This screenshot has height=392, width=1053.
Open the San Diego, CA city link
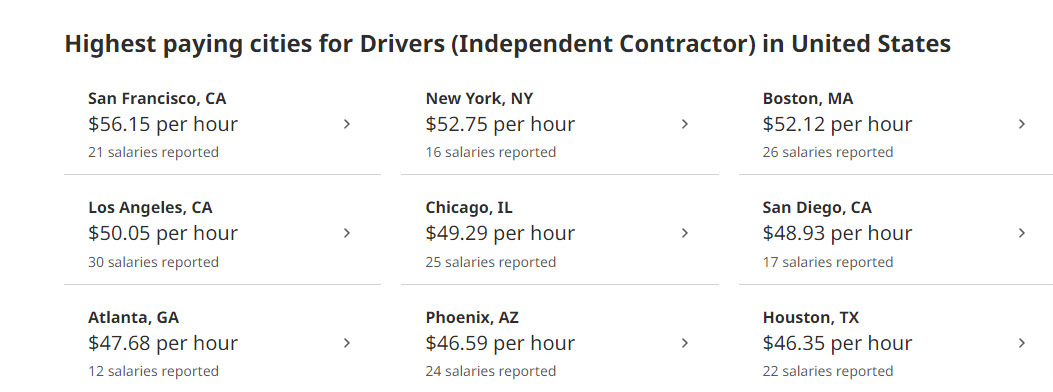817,208
